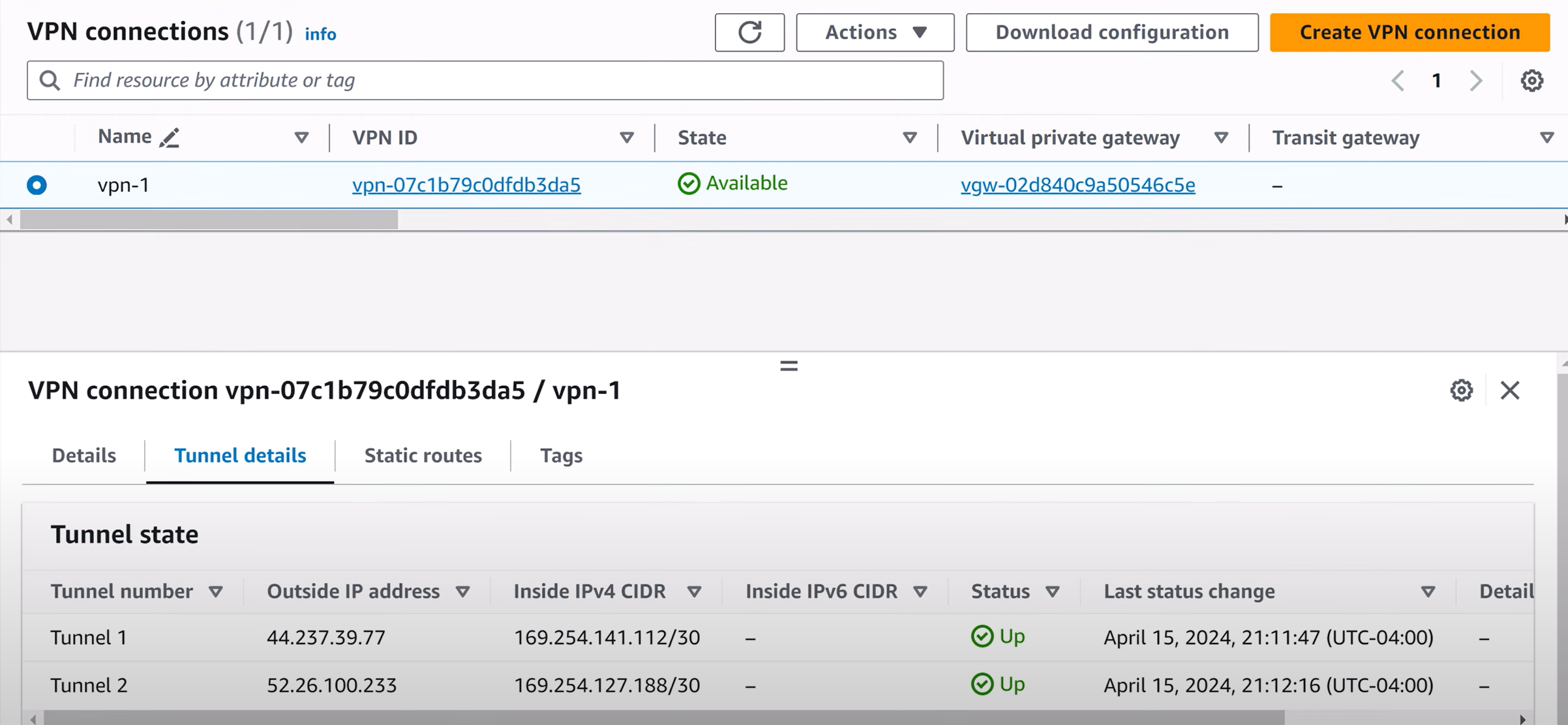Click the panel resize handle icon
This screenshot has width=1568, height=725.
(789, 366)
